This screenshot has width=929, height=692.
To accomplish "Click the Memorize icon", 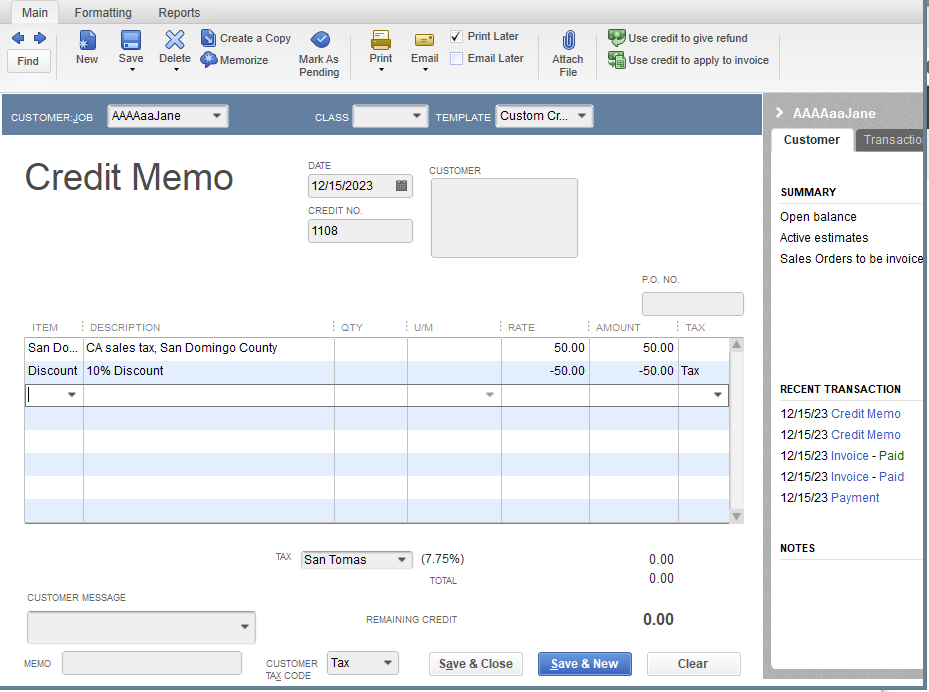I will pos(239,60).
